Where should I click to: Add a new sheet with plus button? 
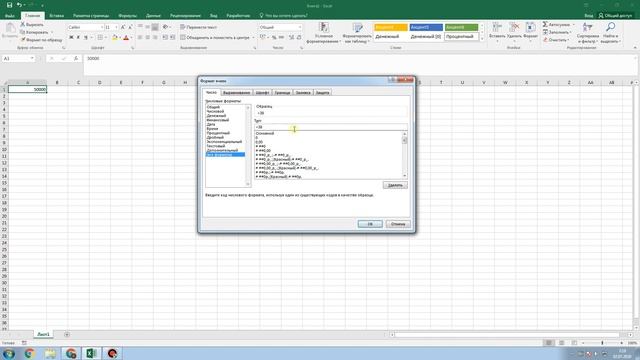click(67, 335)
